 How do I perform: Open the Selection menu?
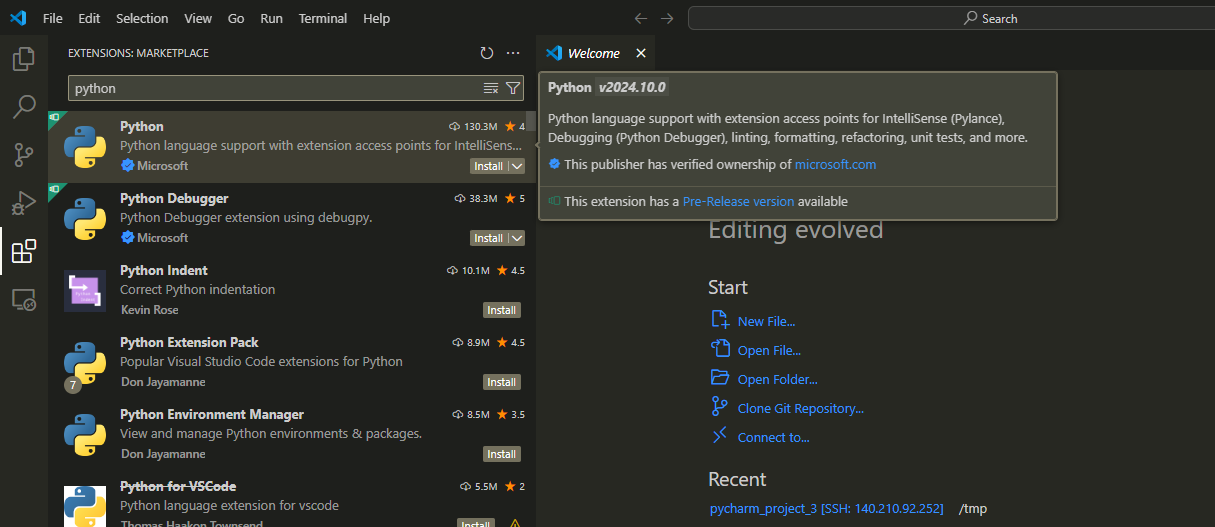coord(142,18)
